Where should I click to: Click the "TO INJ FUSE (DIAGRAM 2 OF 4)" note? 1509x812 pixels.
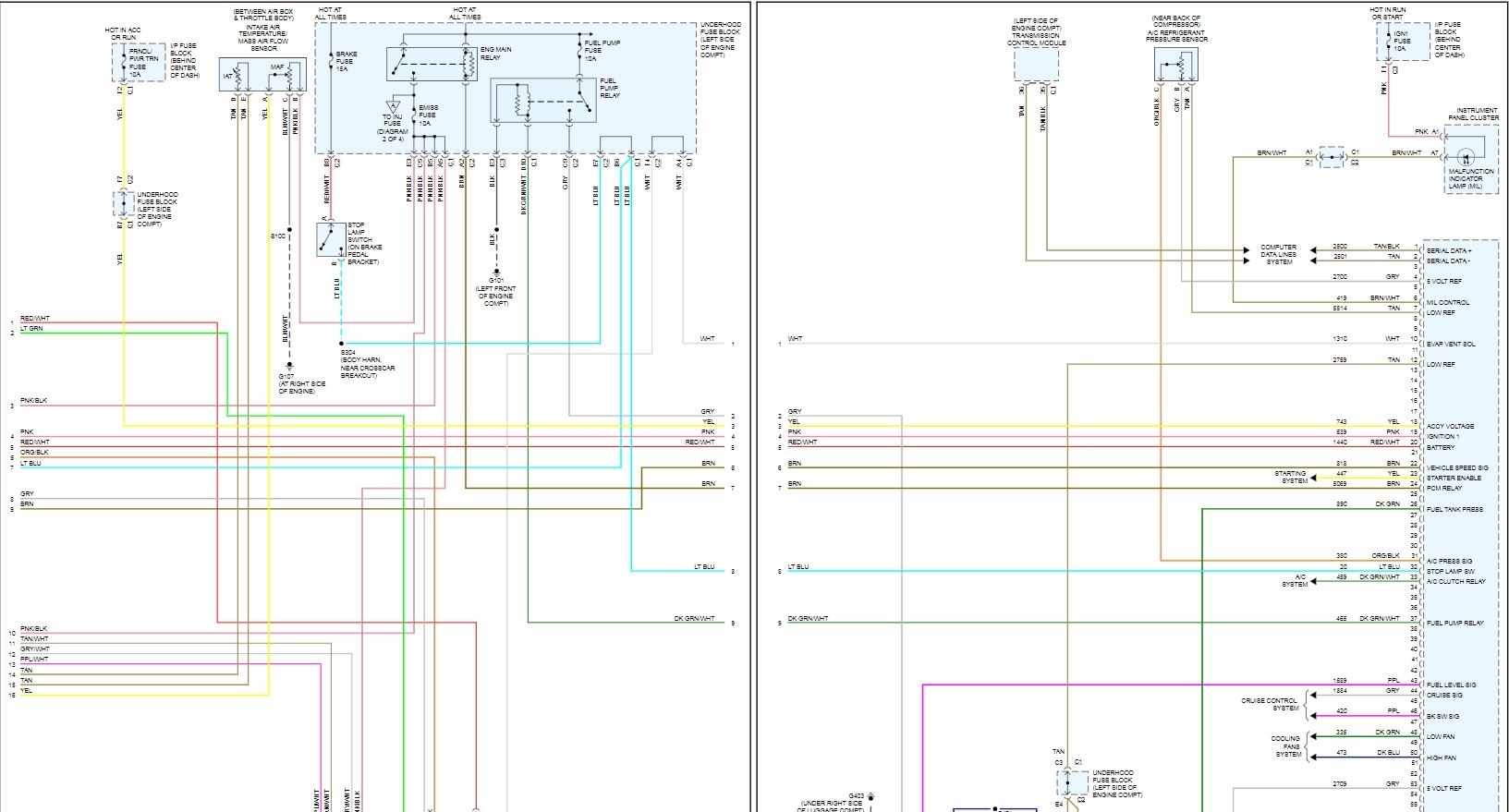click(392, 127)
